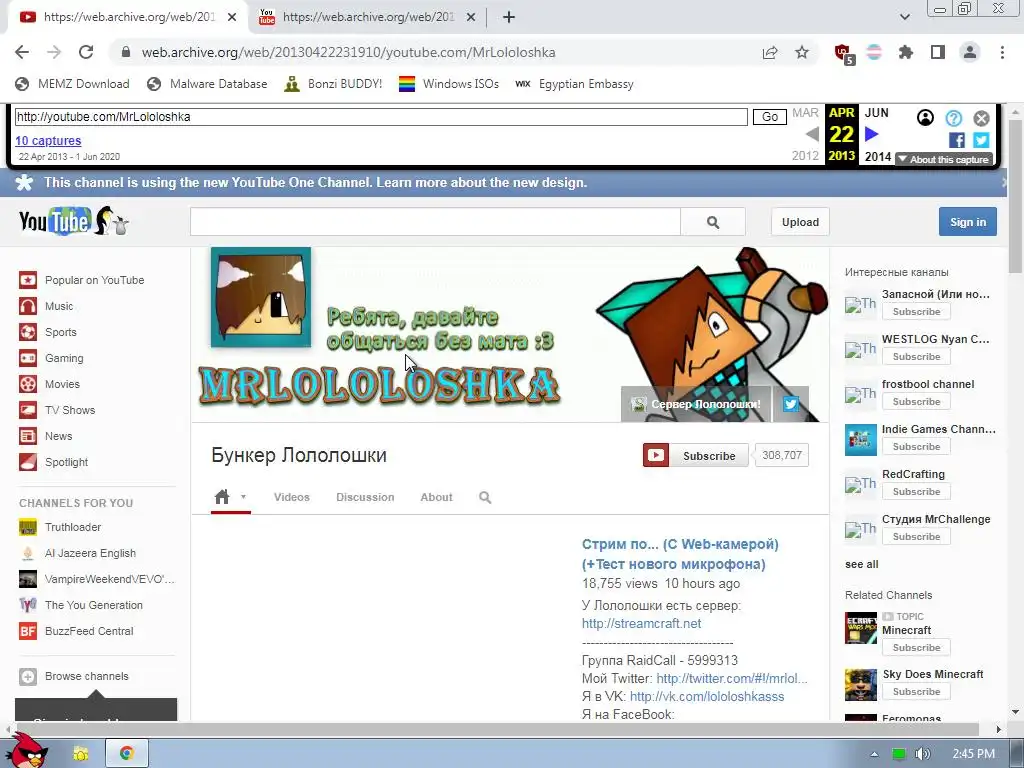
Task: Open BuzzFeed Central channel
Action: [76, 631]
